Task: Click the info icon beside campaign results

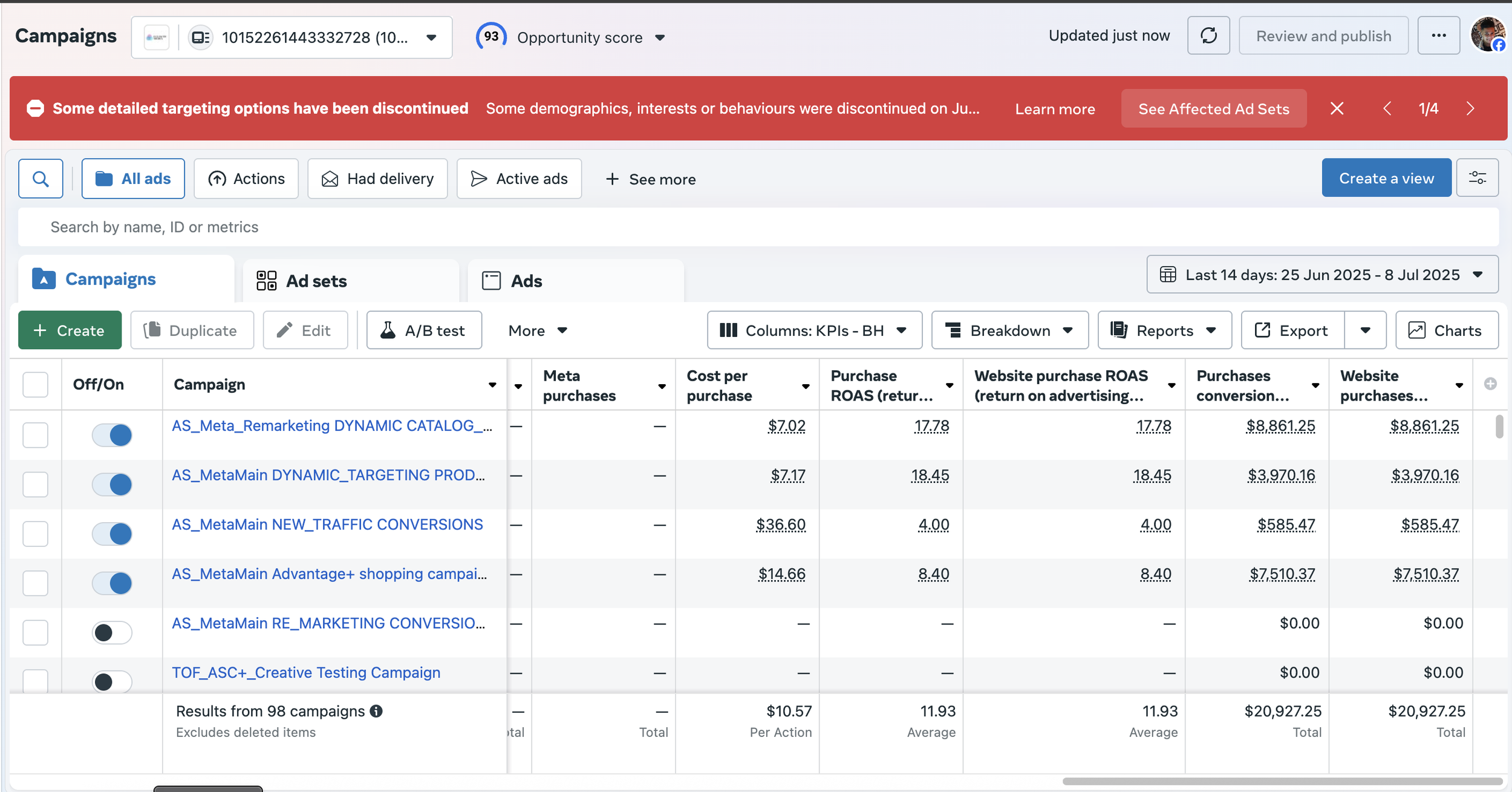Action: click(x=376, y=711)
